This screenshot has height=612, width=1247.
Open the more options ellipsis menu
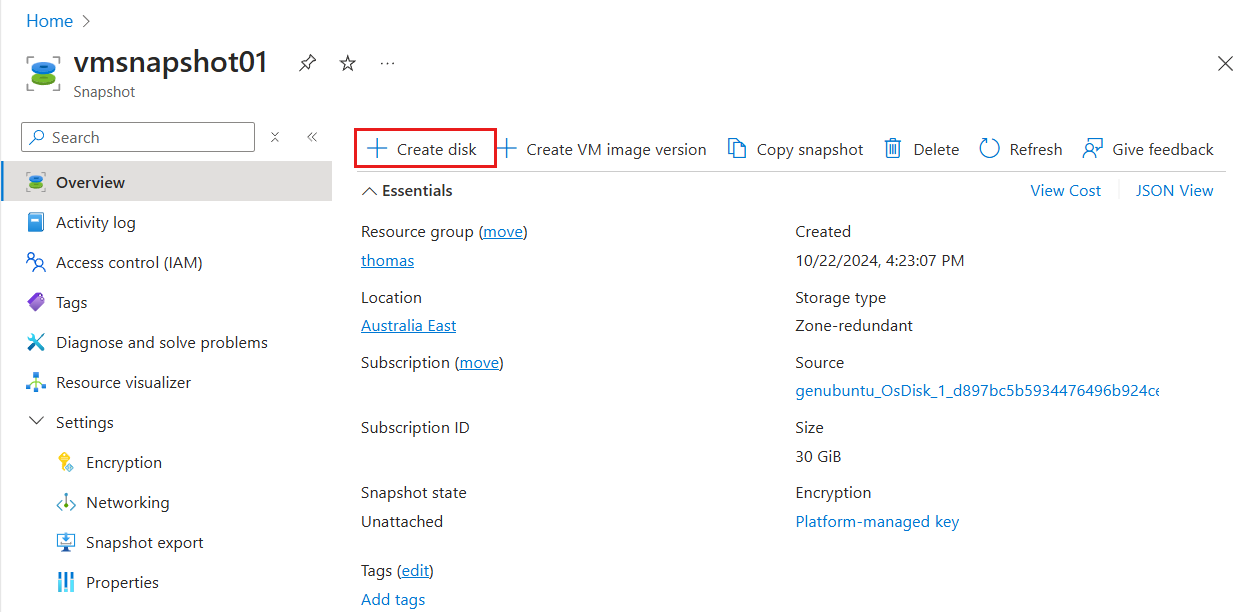[x=387, y=63]
